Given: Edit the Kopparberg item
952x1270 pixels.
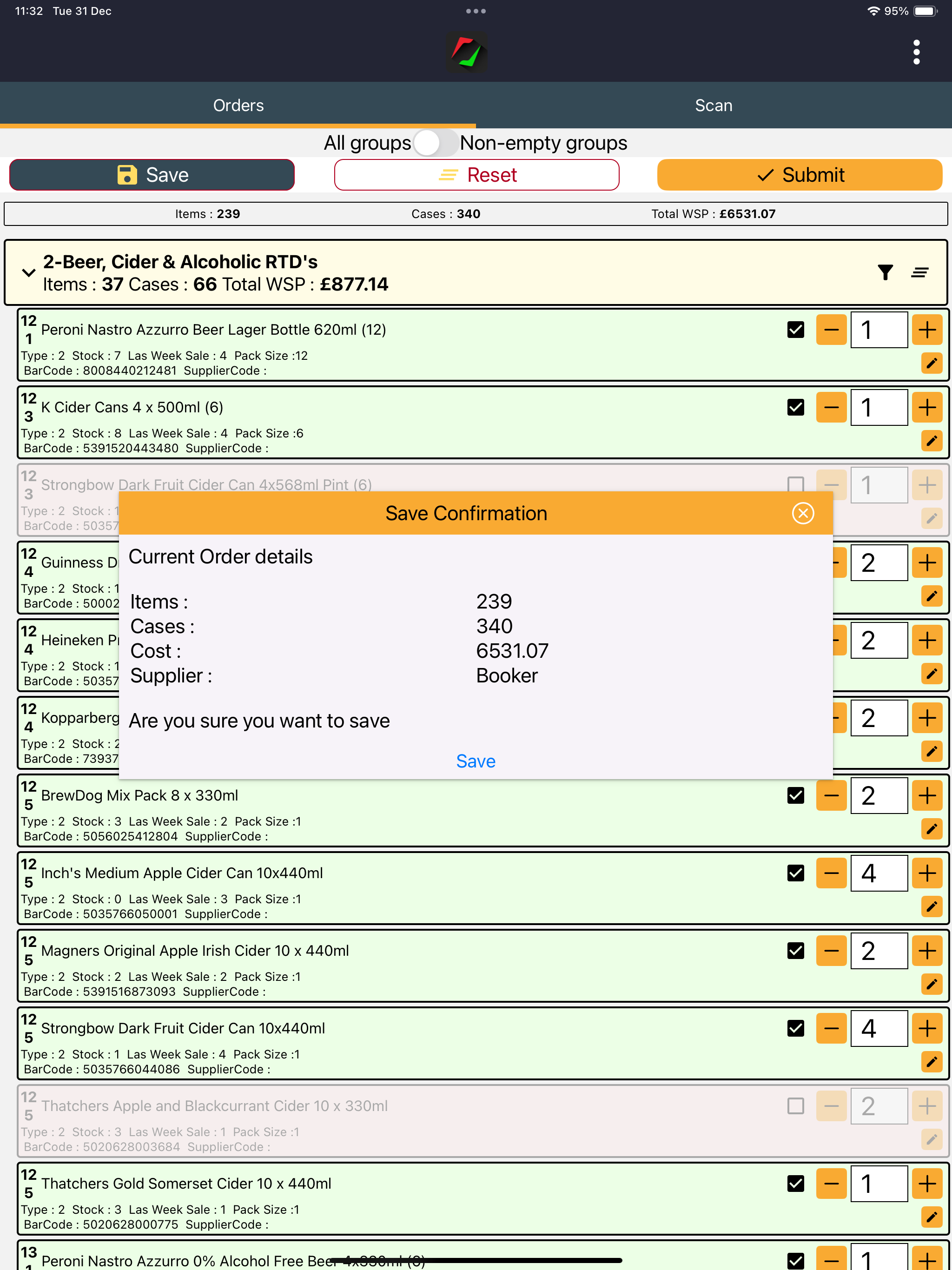Looking at the screenshot, I should click(x=932, y=751).
